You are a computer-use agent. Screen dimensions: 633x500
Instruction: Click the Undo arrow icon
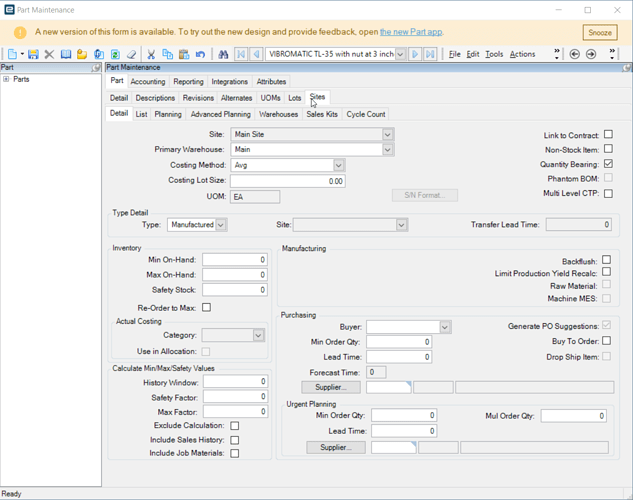click(x=200, y=54)
